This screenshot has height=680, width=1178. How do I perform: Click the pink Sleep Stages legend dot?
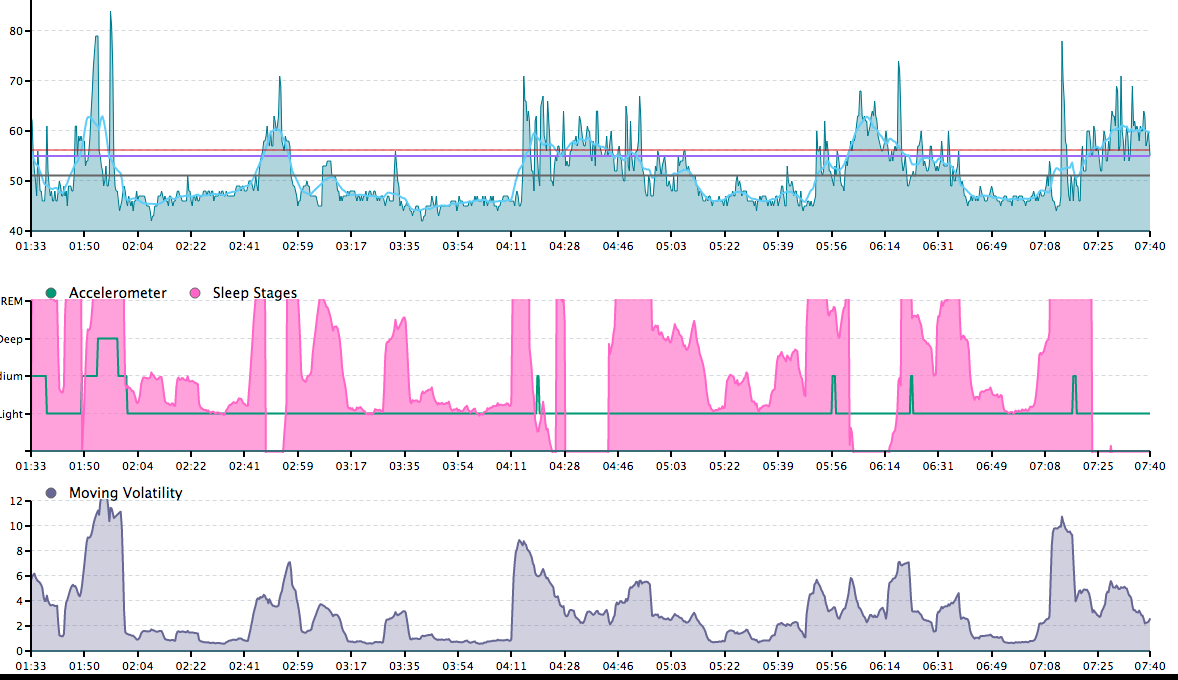click(195, 293)
